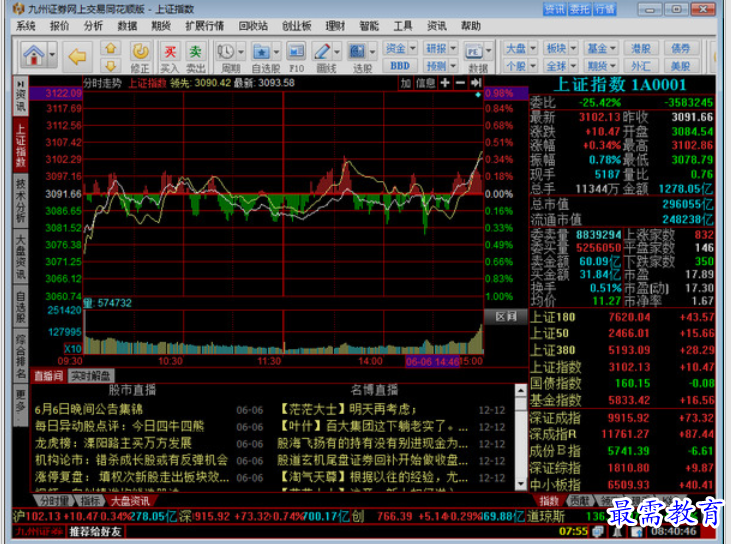
Task: Open the 自选股 favorites folder icon
Action: point(261,51)
